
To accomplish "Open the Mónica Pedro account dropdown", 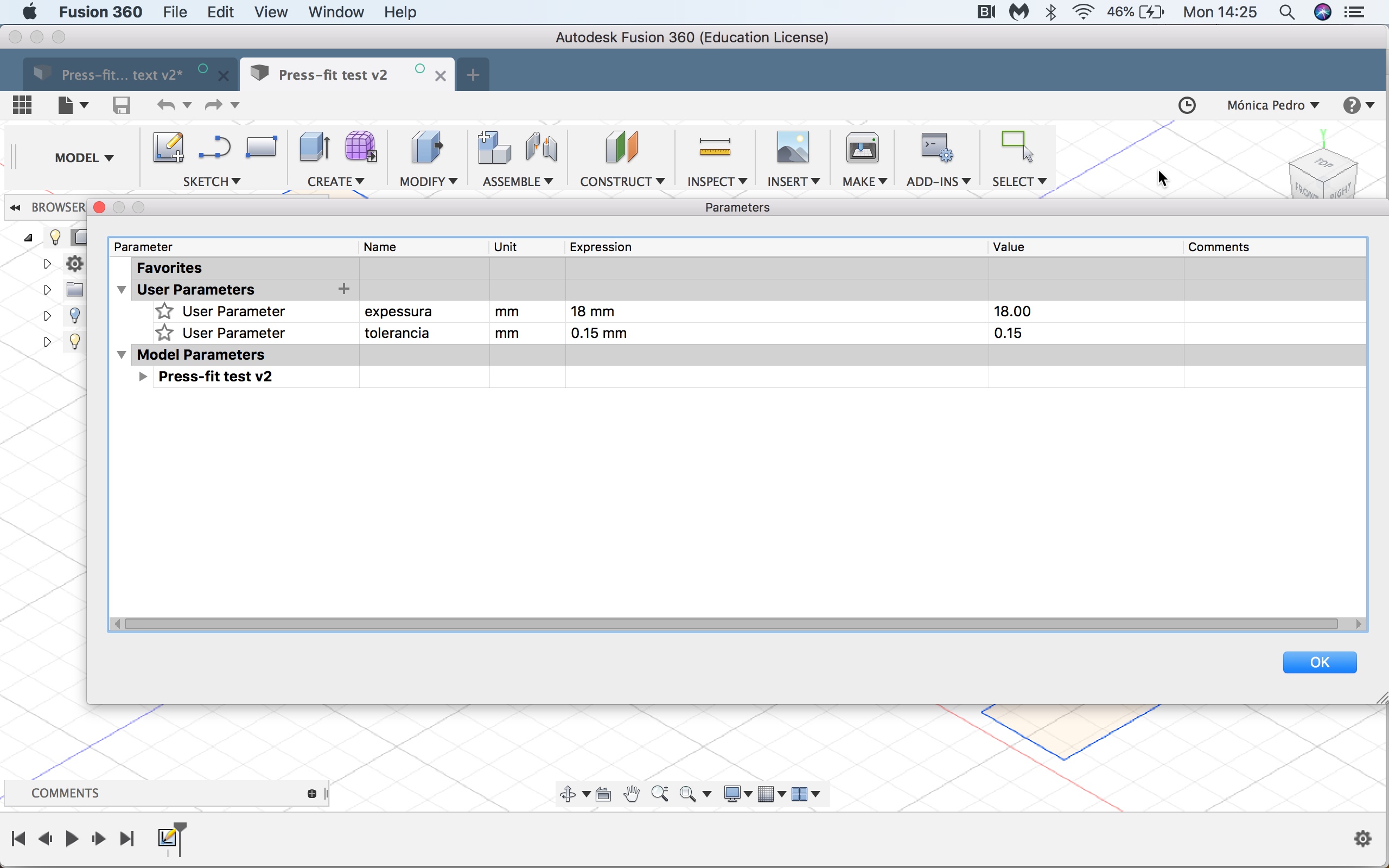I will [1273, 105].
